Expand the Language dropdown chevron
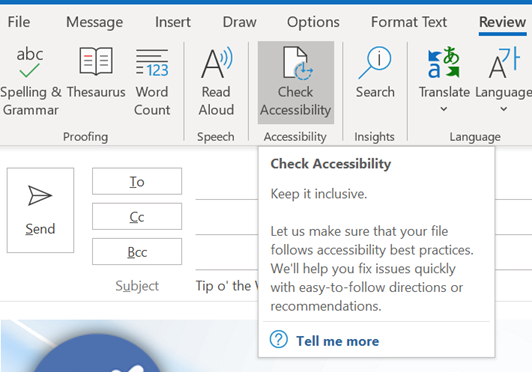This screenshot has height=372, width=532. (504, 109)
